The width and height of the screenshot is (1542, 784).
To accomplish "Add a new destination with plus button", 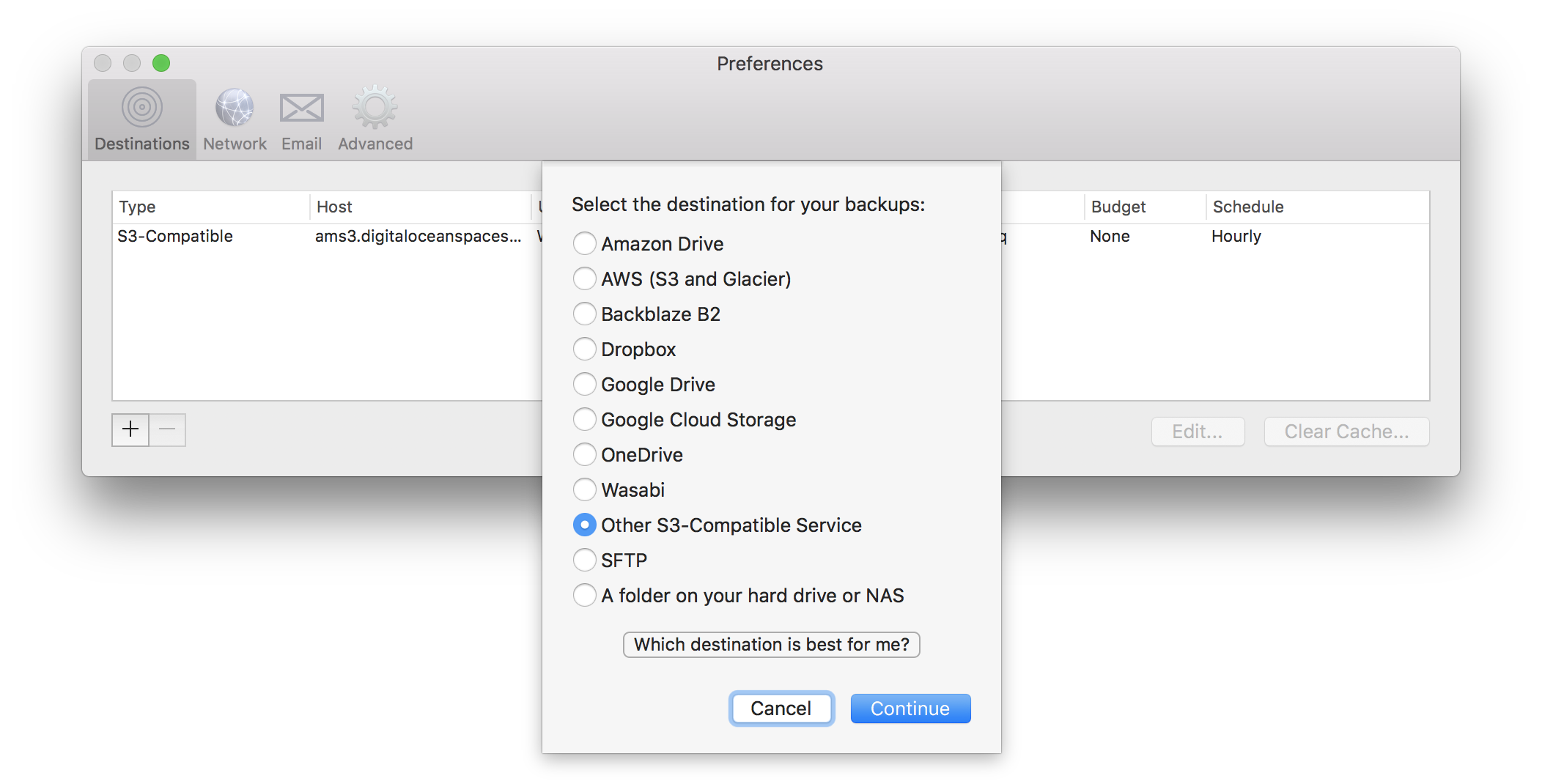I will tap(130, 429).
